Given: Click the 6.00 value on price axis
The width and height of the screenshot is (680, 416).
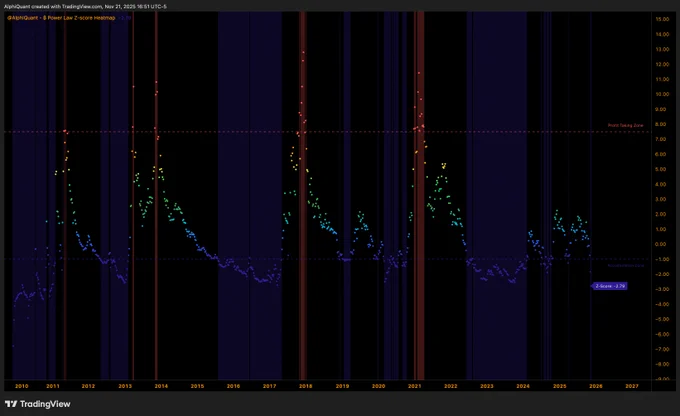Looking at the screenshot, I should [x=662, y=154].
